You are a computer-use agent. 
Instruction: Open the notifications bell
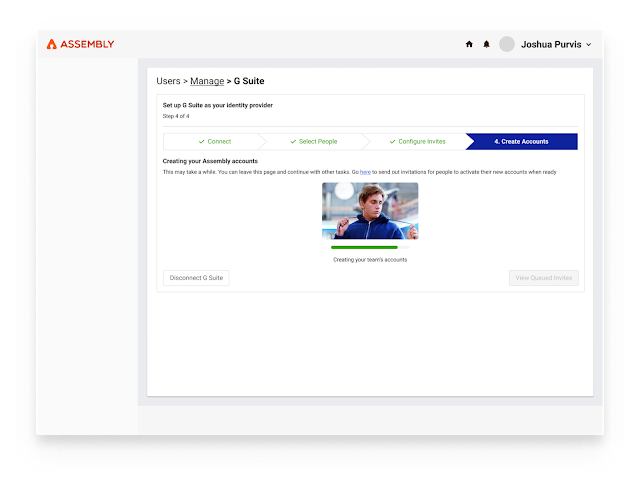486,44
